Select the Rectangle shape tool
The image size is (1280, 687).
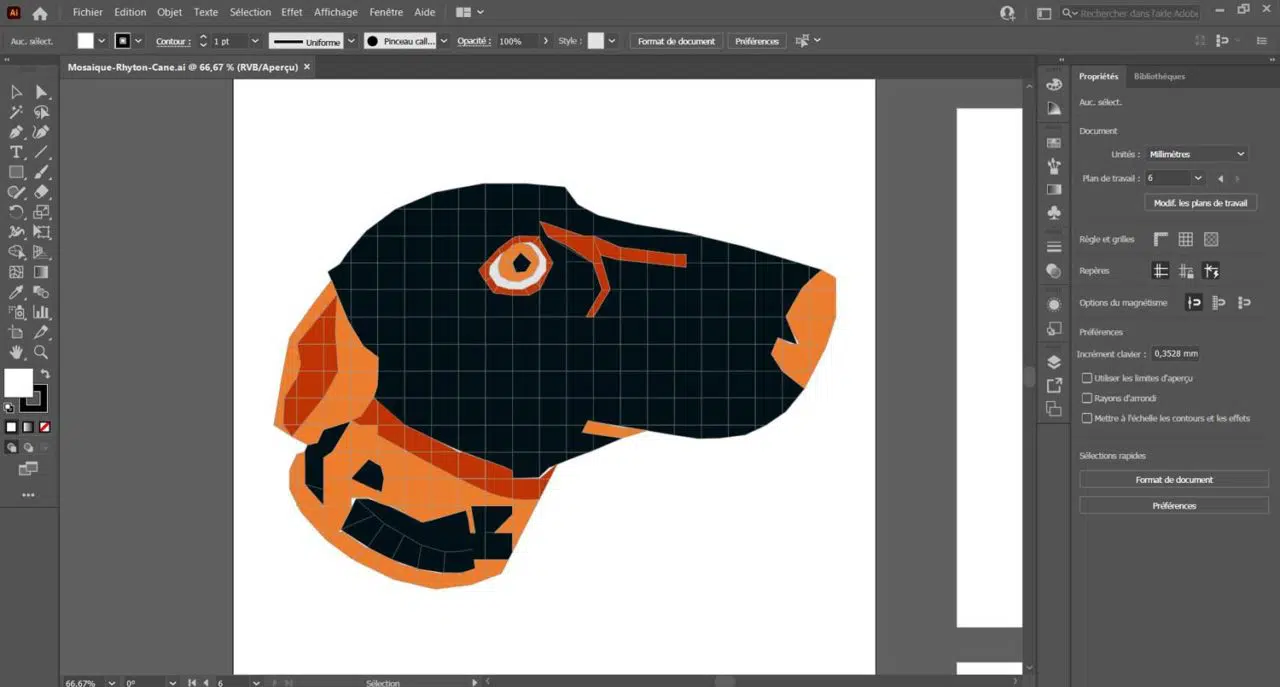pos(16,172)
